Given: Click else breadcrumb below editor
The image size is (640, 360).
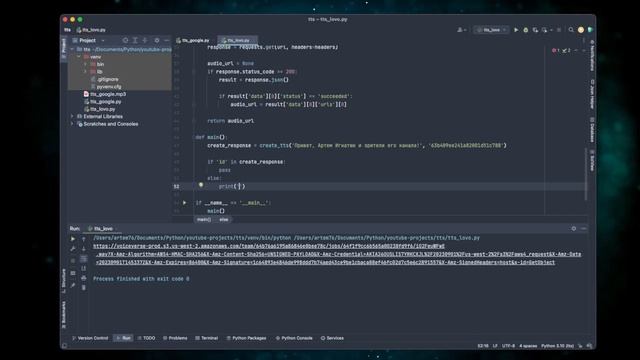Looking at the screenshot, I should pos(224,220).
